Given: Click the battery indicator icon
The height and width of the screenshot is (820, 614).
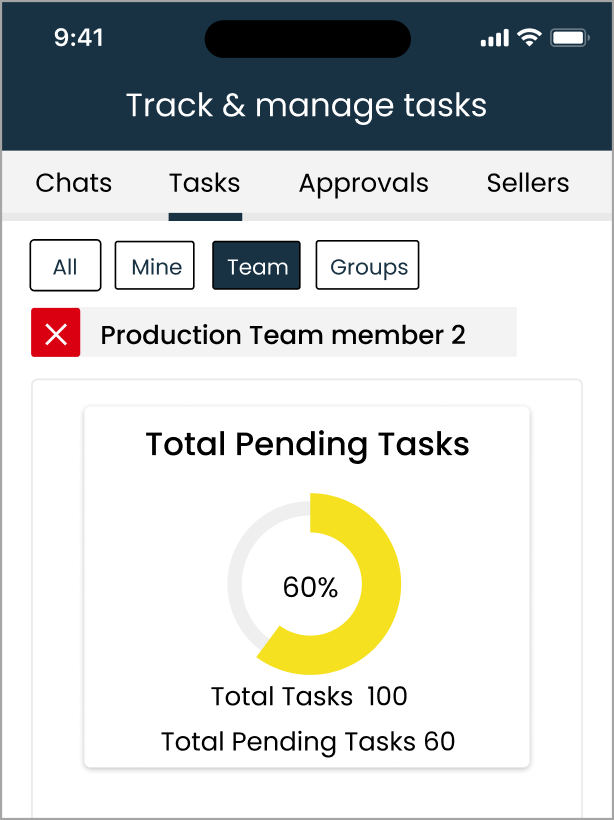Looking at the screenshot, I should point(567,38).
